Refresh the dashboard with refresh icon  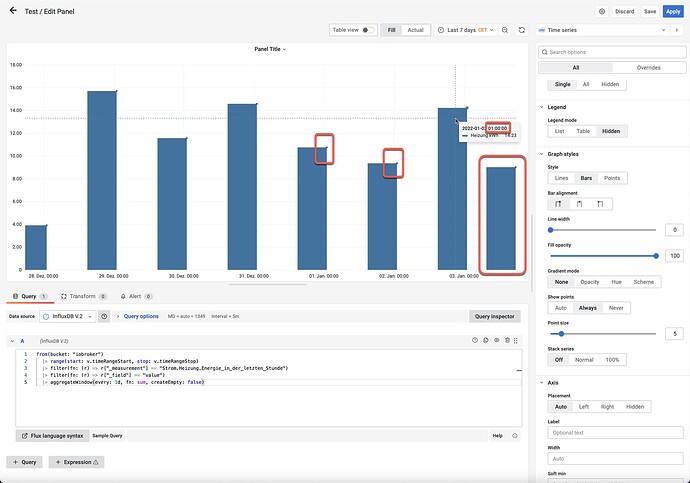pos(522,30)
